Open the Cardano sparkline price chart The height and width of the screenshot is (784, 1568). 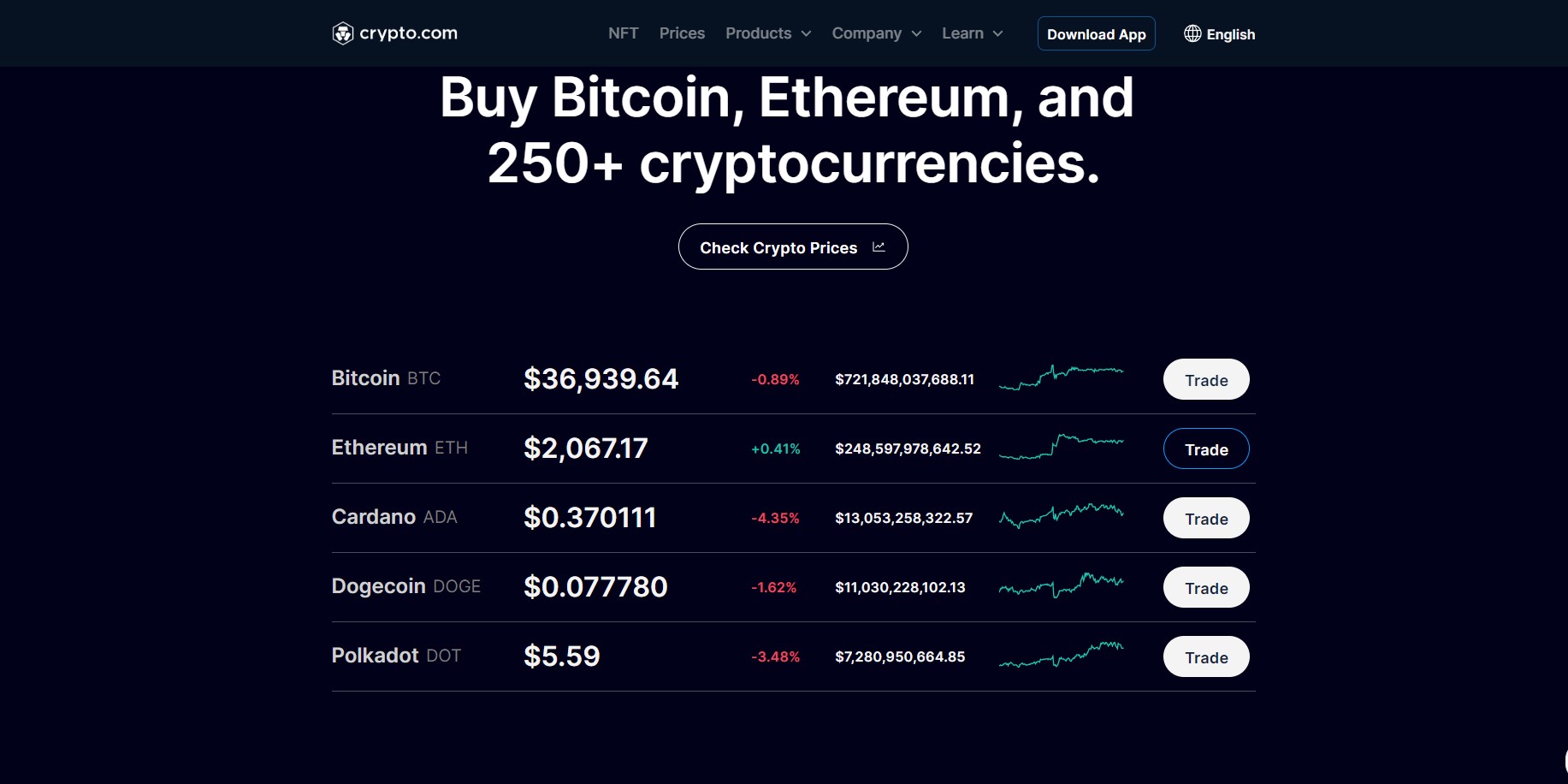pos(1062,515)
